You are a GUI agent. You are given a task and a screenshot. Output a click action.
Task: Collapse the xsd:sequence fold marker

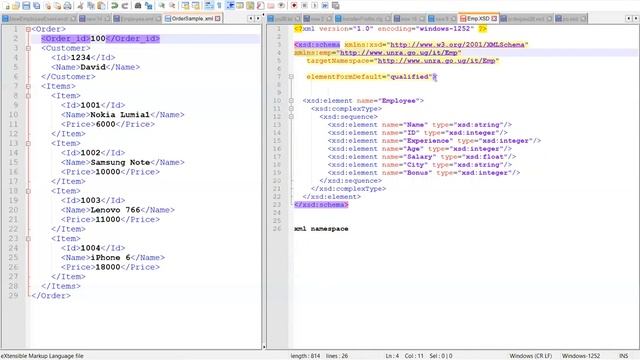click(x=291, y=117)
